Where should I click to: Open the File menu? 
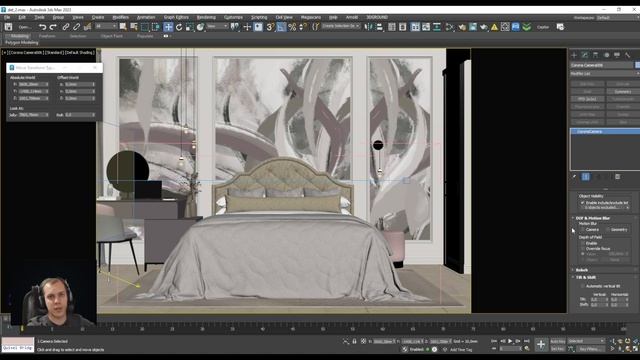click(x=7, y=17)
